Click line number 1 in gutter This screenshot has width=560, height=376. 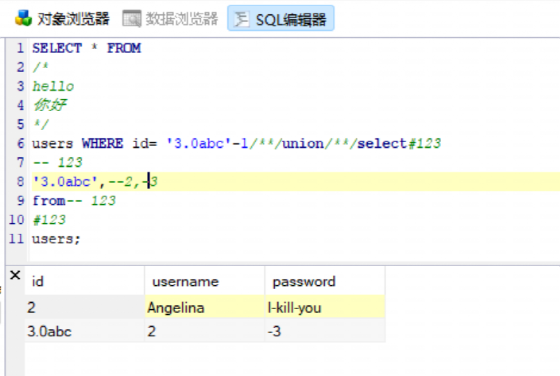click(x=20, y=48)
